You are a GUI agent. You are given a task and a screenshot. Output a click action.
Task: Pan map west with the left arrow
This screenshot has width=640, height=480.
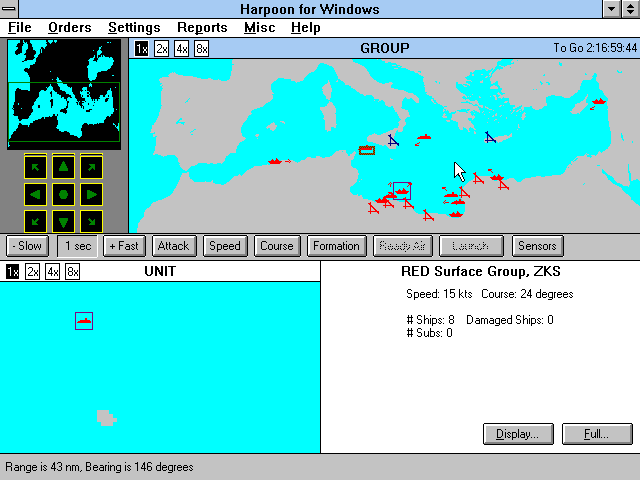(x=35, y=194)
